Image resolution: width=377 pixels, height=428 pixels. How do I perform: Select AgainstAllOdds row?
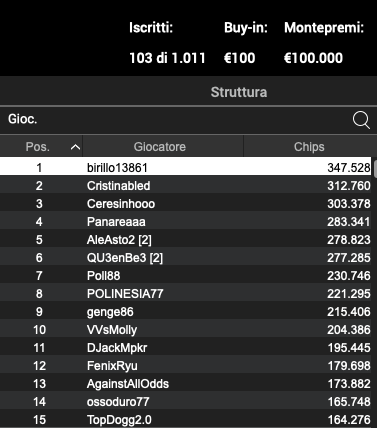pos(185,384)
